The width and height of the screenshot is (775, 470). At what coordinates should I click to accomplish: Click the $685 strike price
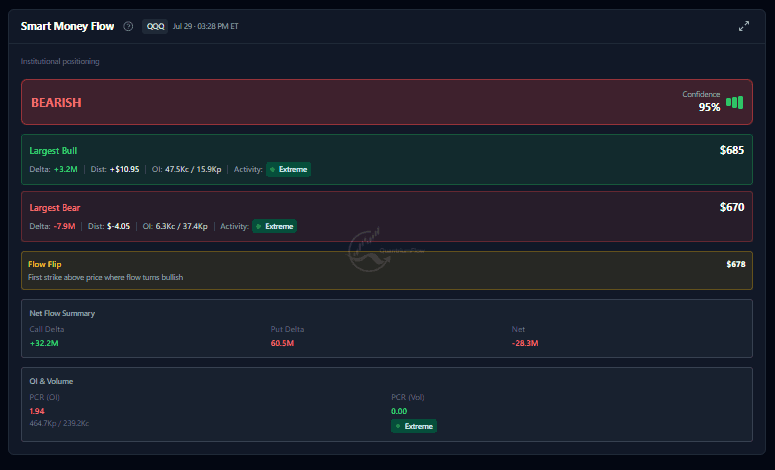tap(732, 150)
